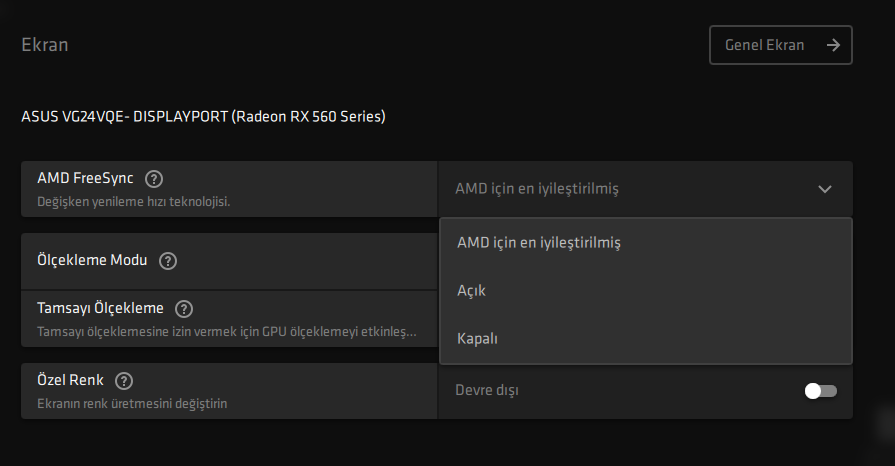This screenshot has width=895, height=466.
Task: Click the "Değişken yenileme hızı teknolojisi" description
Action: [x=134, y=201]
